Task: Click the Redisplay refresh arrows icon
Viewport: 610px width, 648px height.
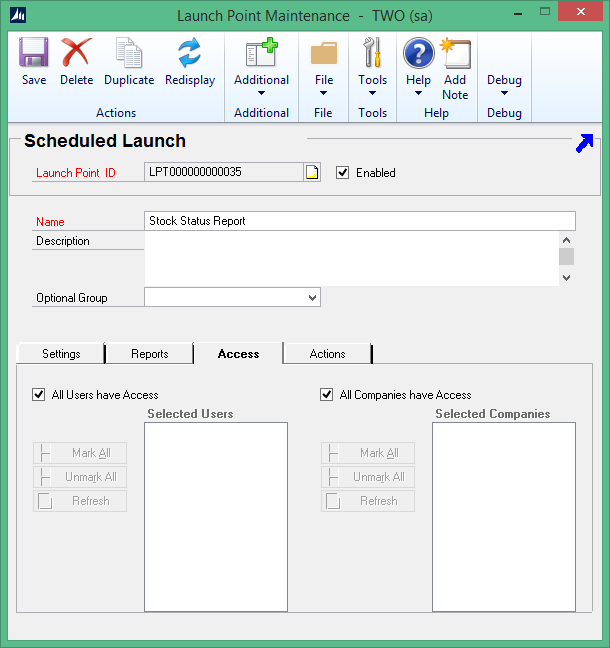Action: (190, 52)
